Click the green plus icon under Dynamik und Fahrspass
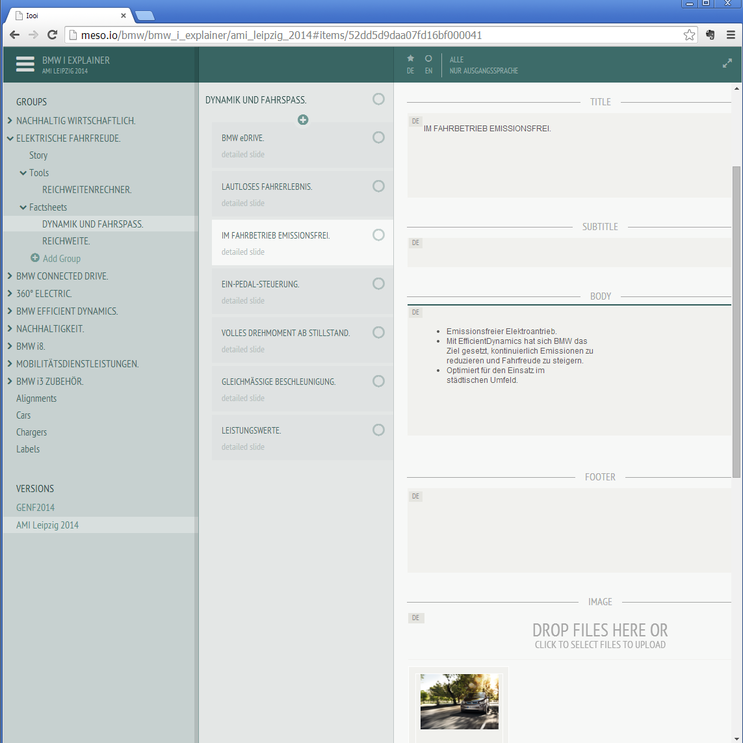 [303, 120]
